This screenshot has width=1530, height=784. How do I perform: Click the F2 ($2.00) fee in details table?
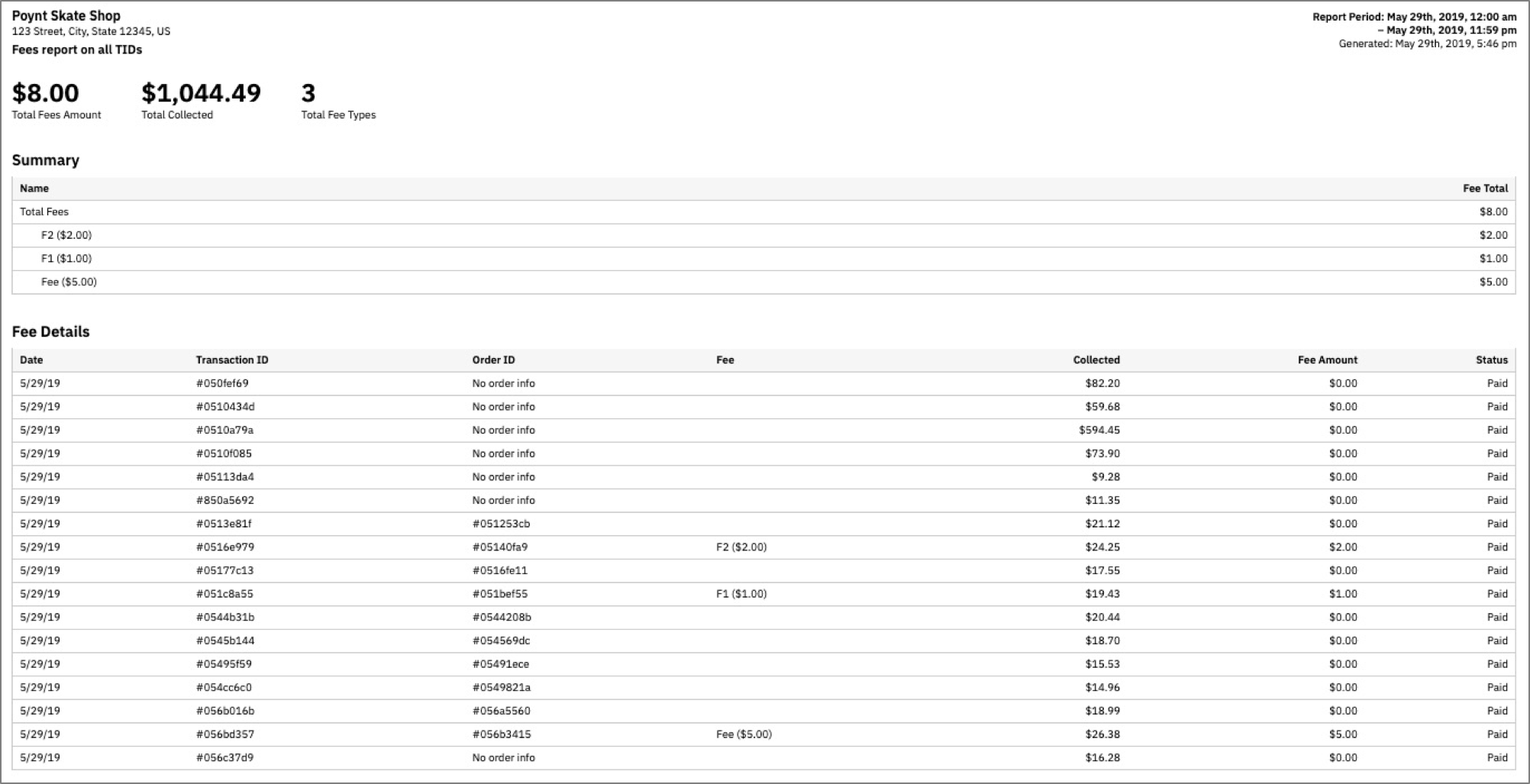741,547
